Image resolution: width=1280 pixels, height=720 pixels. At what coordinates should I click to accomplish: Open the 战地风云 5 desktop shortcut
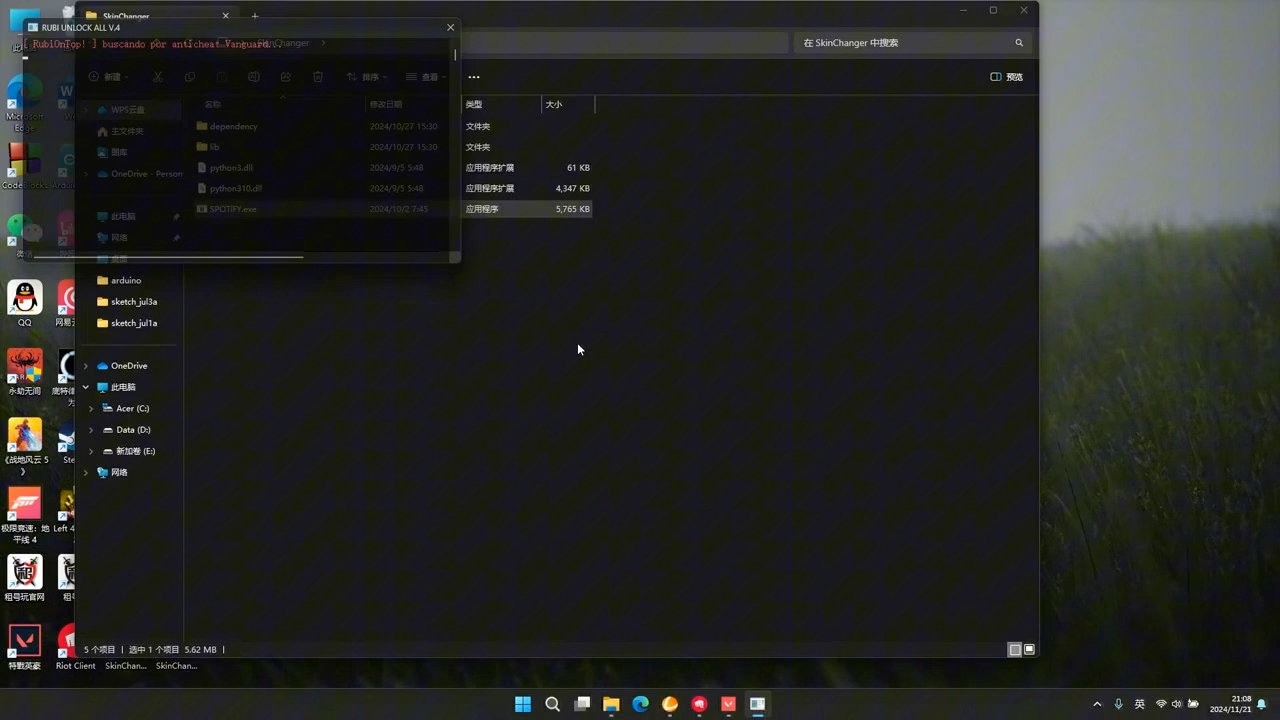click(x=25, y=447)
